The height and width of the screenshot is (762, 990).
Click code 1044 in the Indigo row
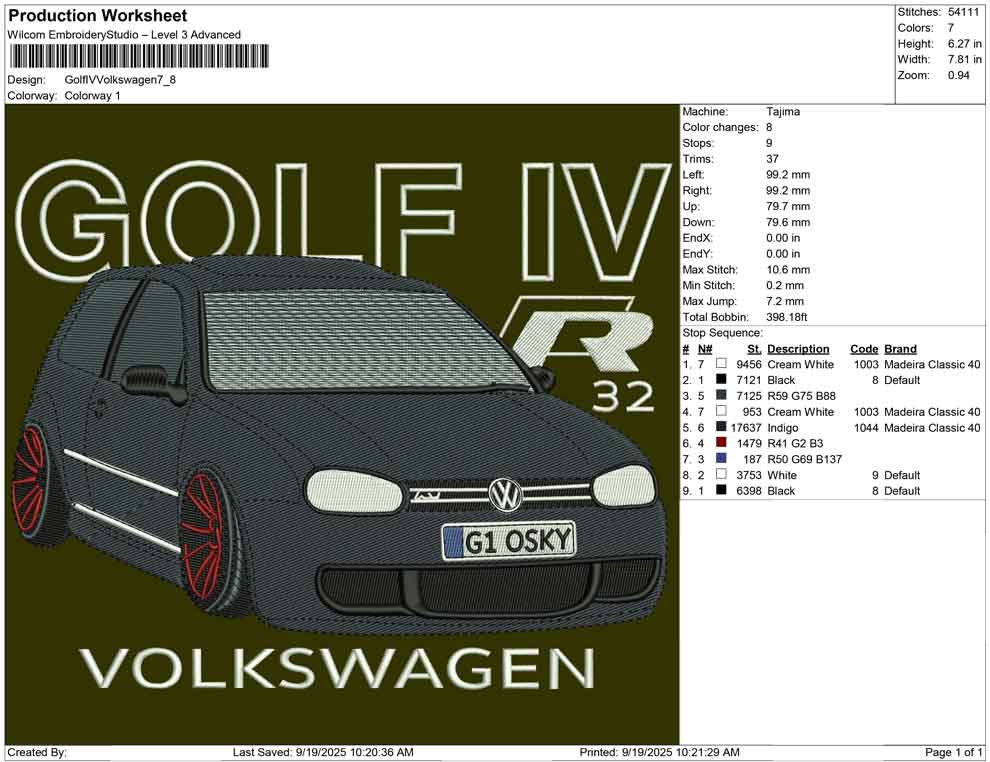point(866,427)
